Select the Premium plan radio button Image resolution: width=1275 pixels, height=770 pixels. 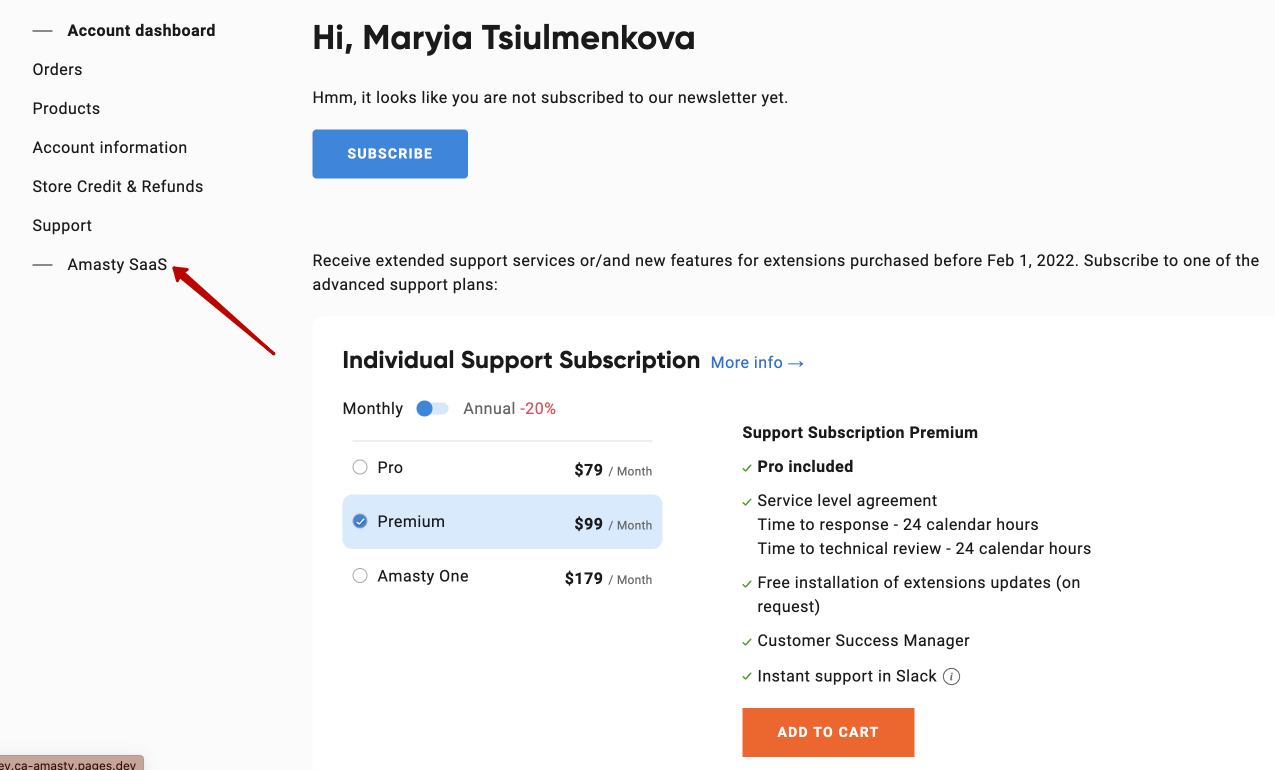pyautogui.click(x=360, y=521)
